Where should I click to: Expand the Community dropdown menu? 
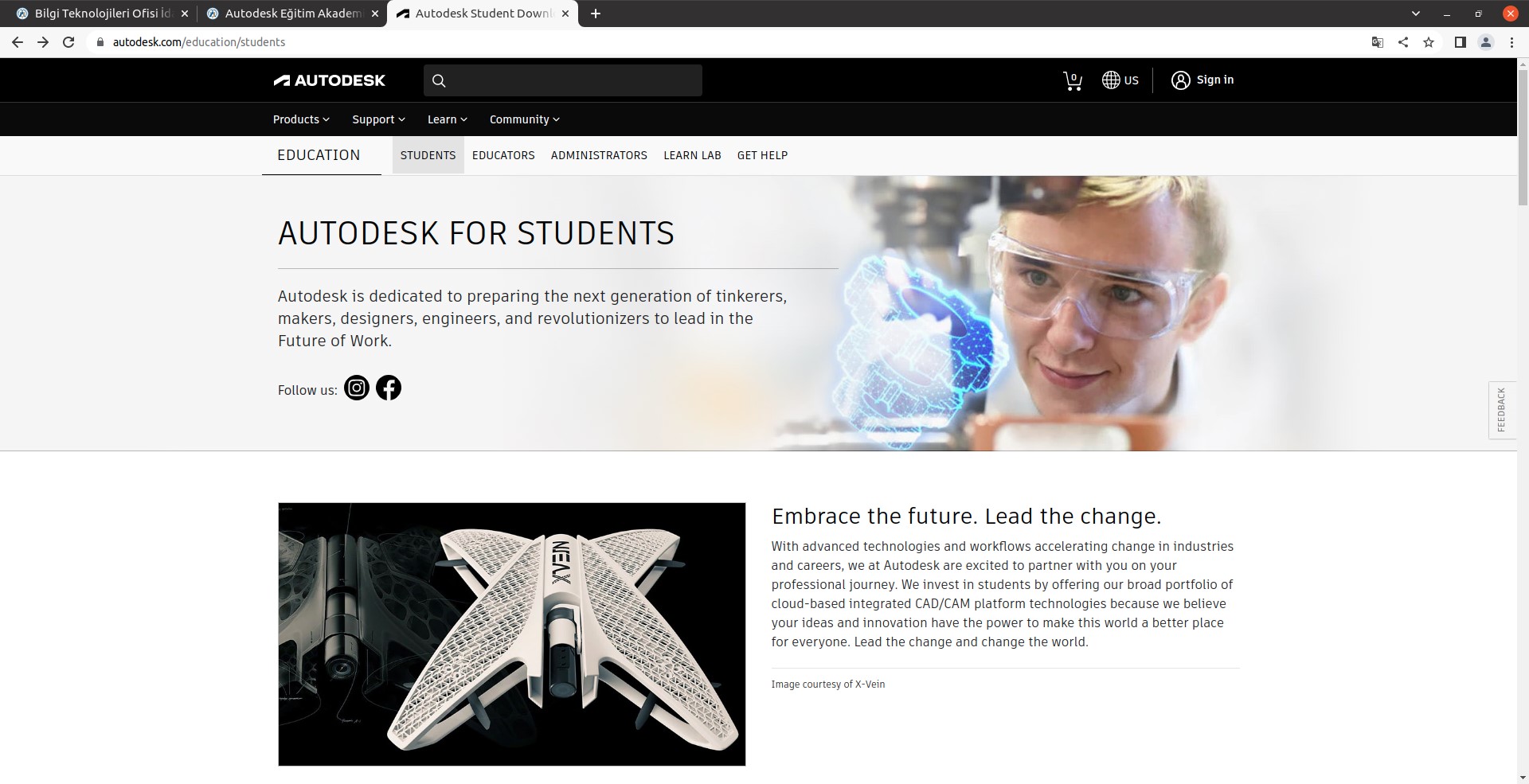pos(524,119)
